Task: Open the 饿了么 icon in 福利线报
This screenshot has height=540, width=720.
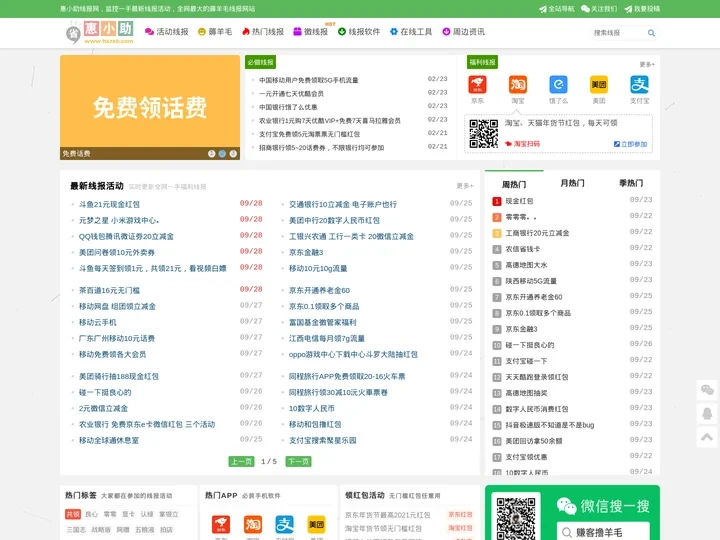Action: pos(558,85)
